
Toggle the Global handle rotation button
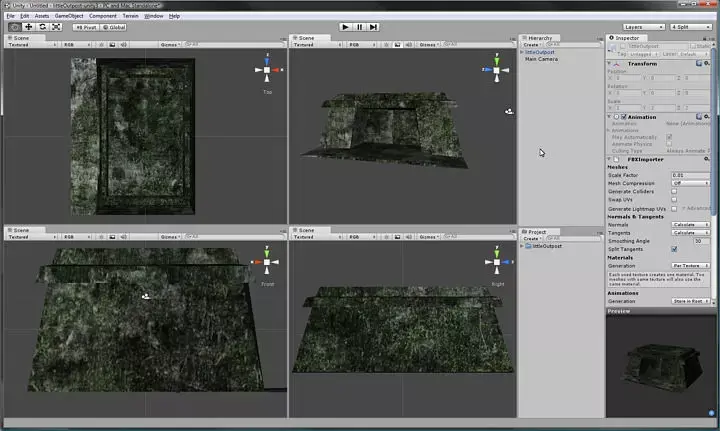pyautogui.click(x=113, y=28)
